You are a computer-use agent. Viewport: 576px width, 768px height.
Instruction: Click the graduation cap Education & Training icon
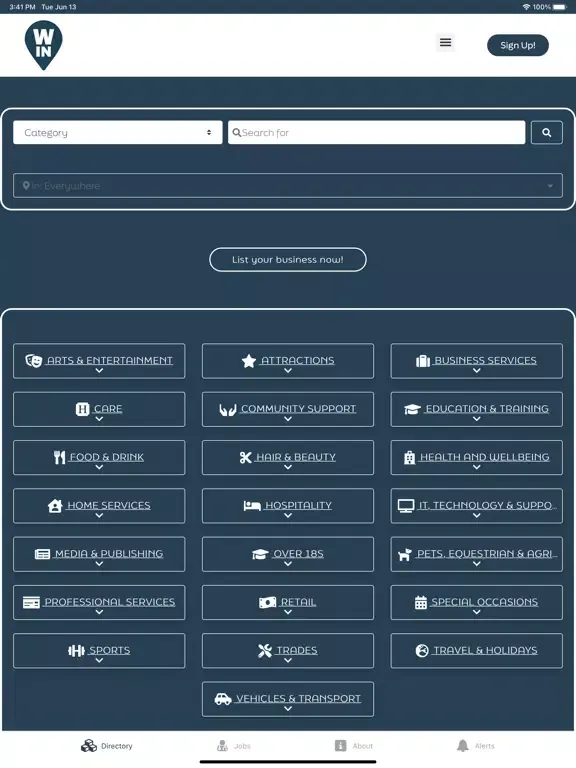tap(412, 409)
